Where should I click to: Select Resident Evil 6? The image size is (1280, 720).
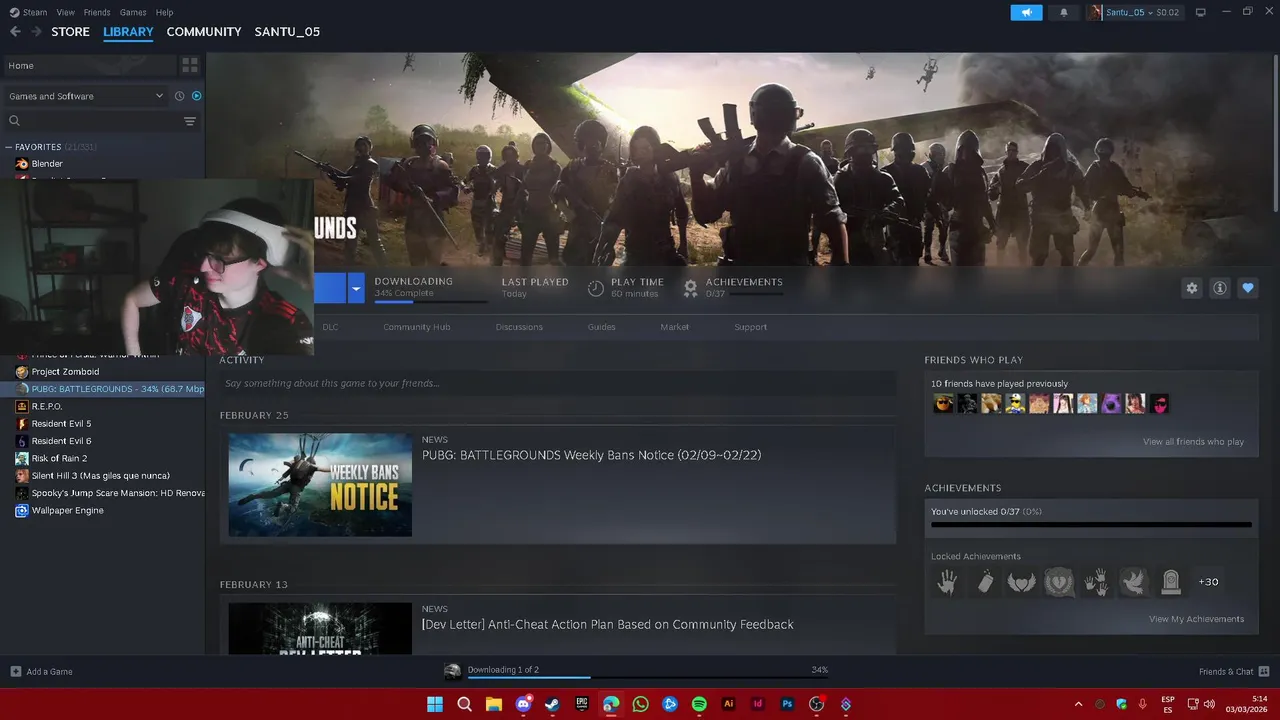61,441
